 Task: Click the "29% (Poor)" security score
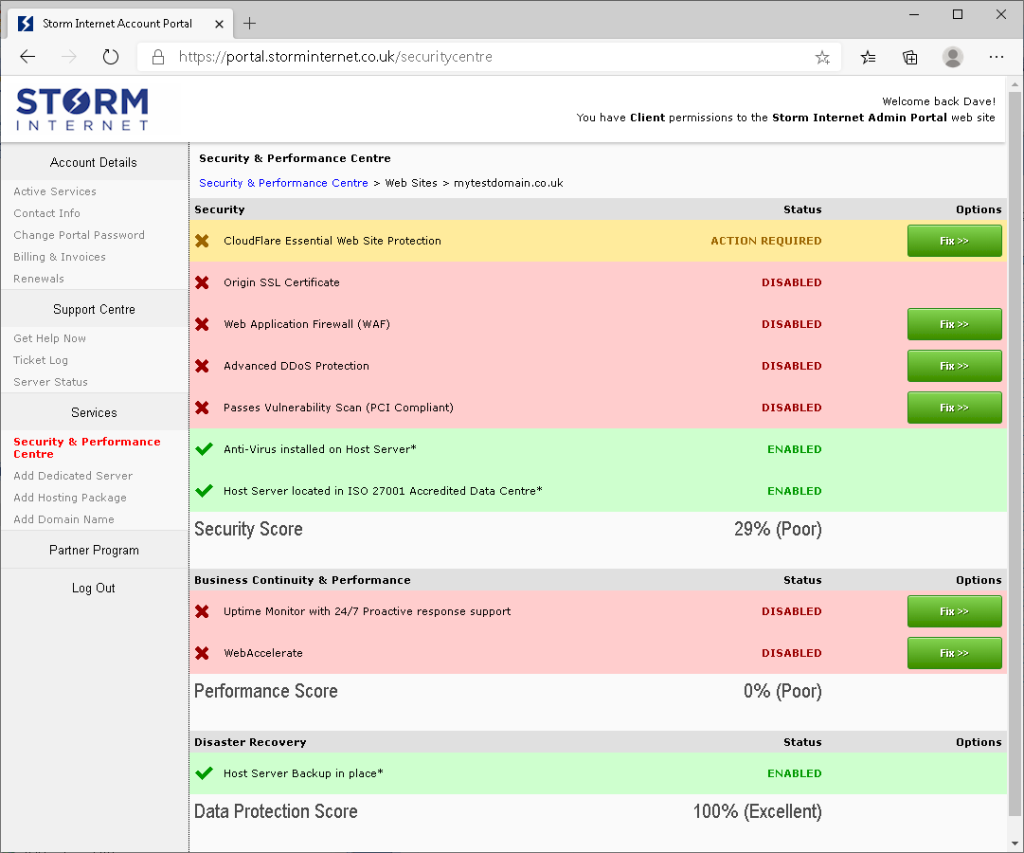[x=778, y=529]
